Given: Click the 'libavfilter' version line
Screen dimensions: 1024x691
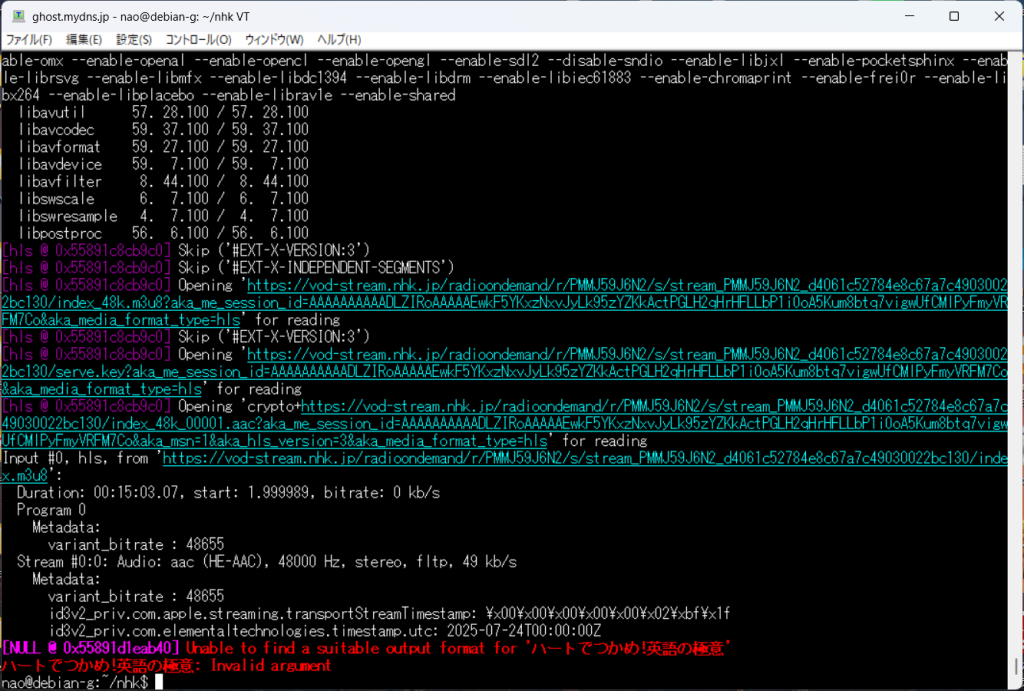Looking at the screenshot, I should pos(163,182).
